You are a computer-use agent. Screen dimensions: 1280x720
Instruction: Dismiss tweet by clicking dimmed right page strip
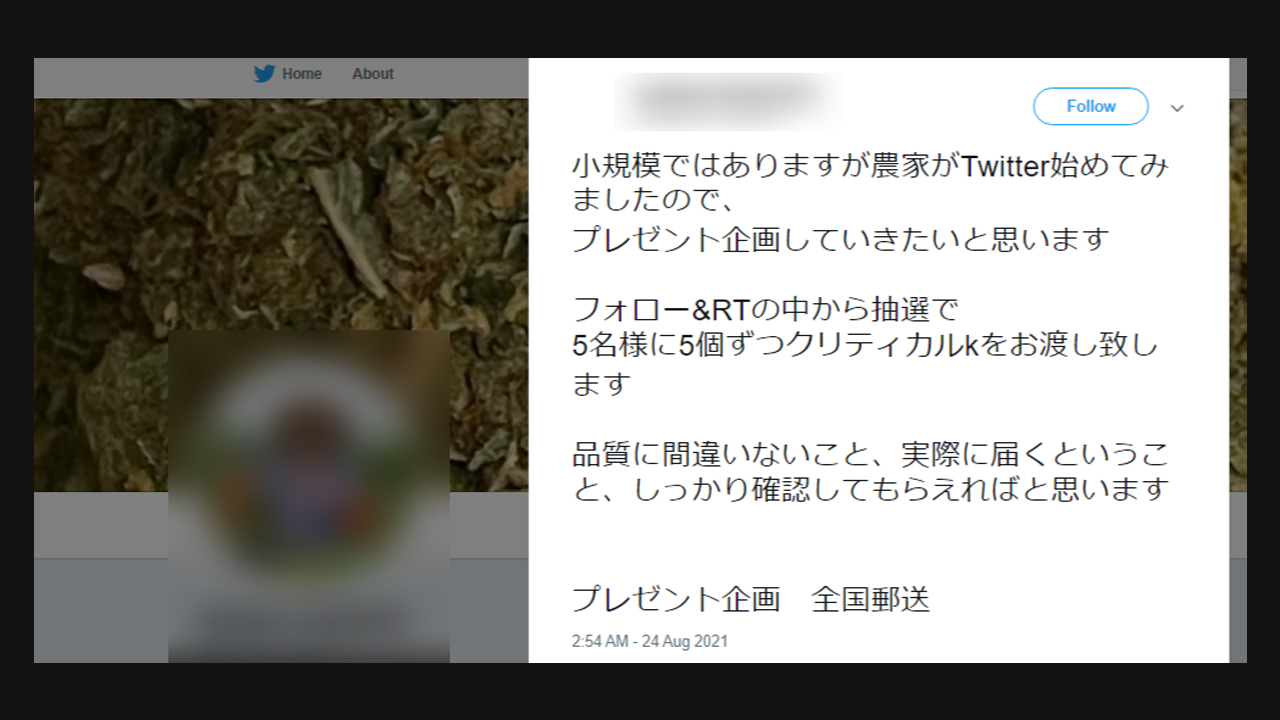coord(1238,360)
